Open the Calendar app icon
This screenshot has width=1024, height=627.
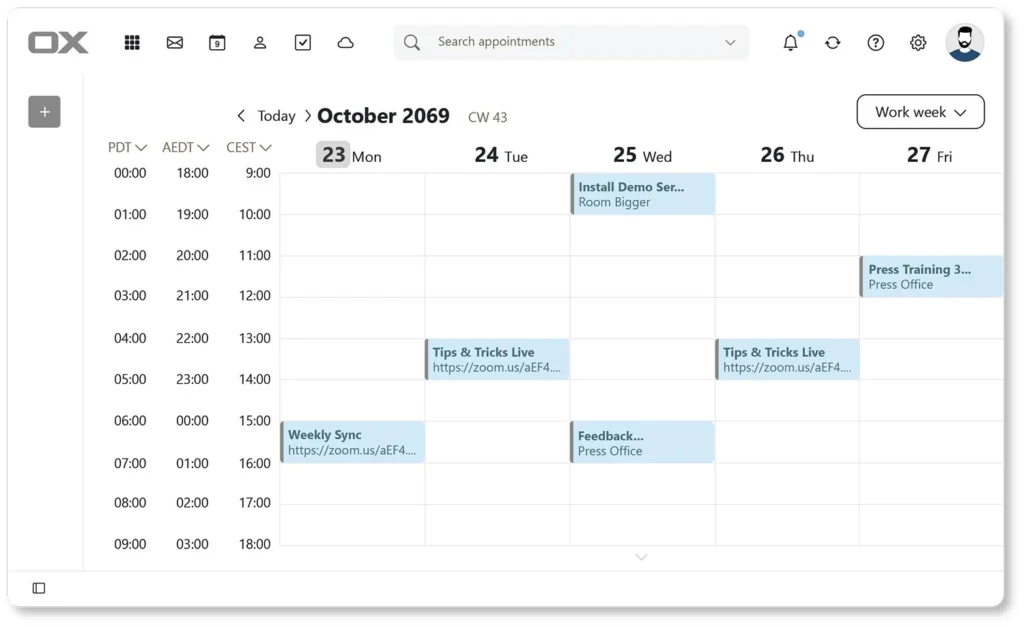(x=217, y=42)
